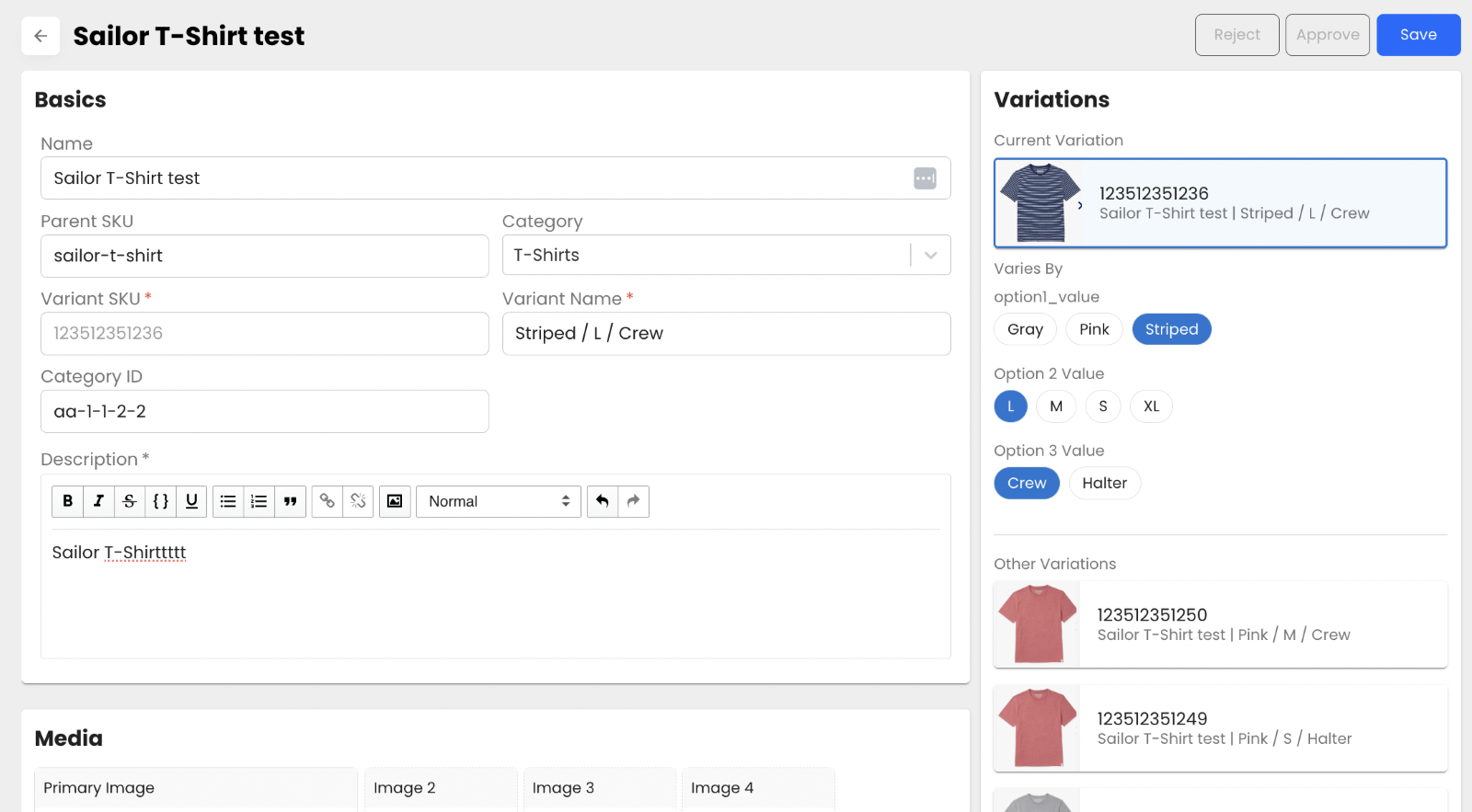Image resolution: width=1472 pixels, height=812 pixels.
Task: Insert code block with braces icon
Action: [x=161, y=501]
